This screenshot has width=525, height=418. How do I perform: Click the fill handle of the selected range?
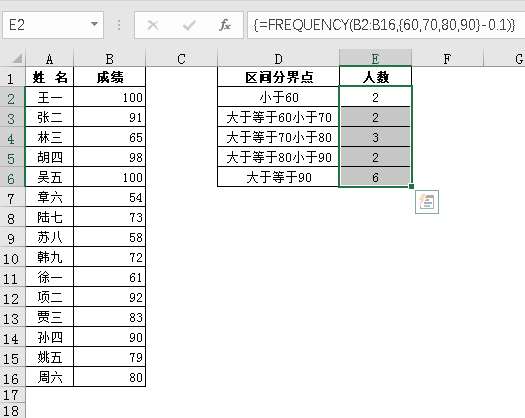coord(411,187)
